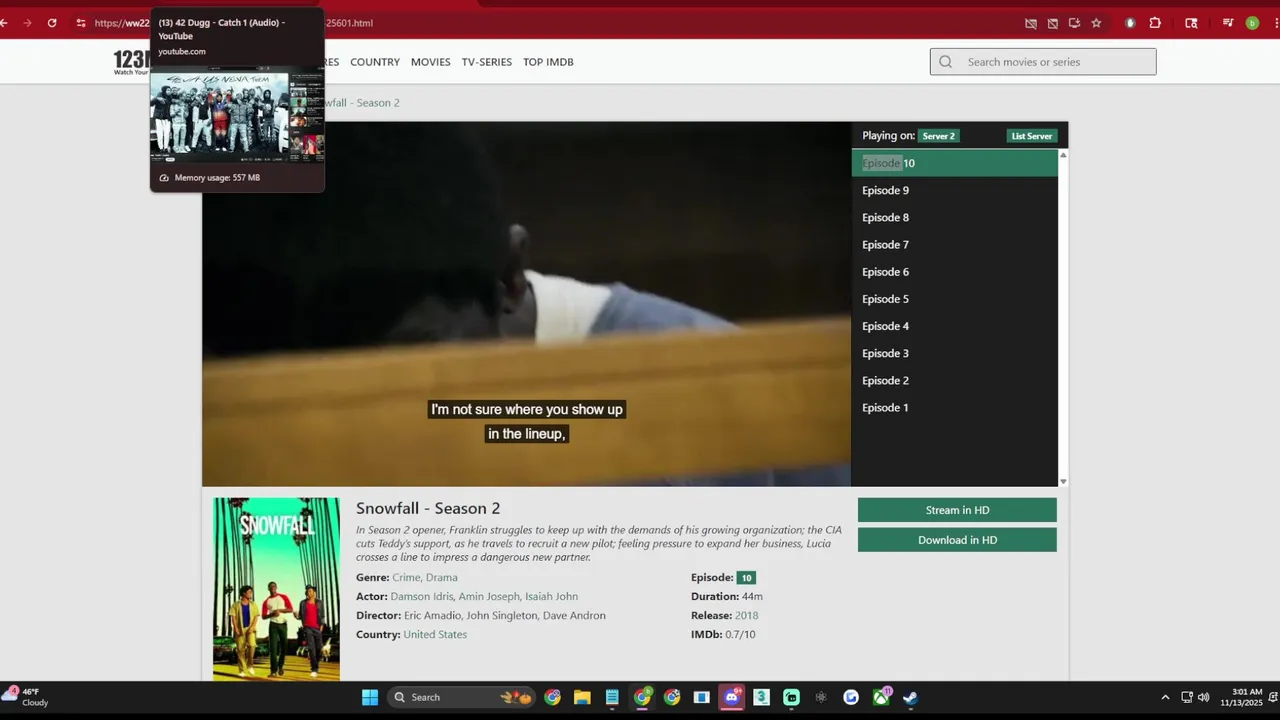The image size is (1280, 720).
Task: Select Episode 10 in the episode list
Action: point(954,163)
